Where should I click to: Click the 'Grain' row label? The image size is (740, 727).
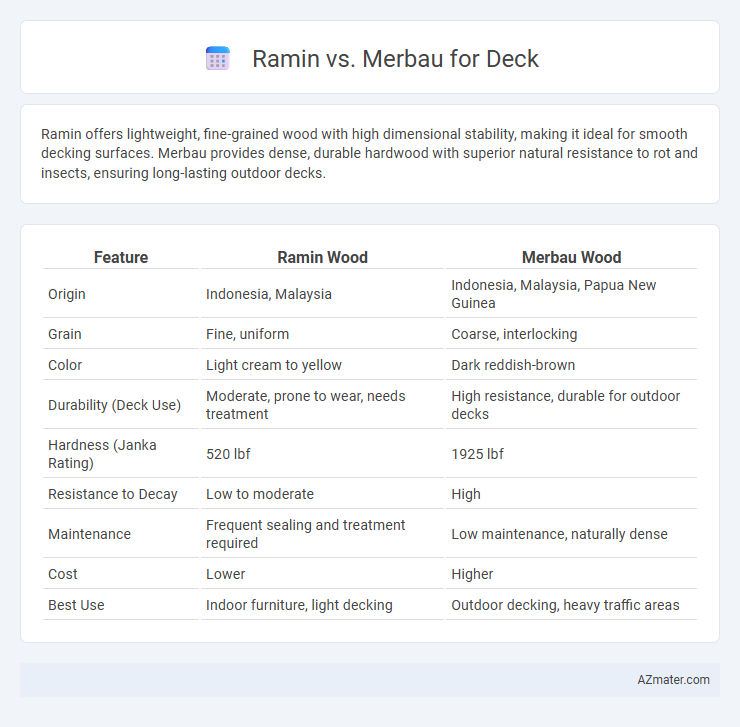[x=65, y=334]
